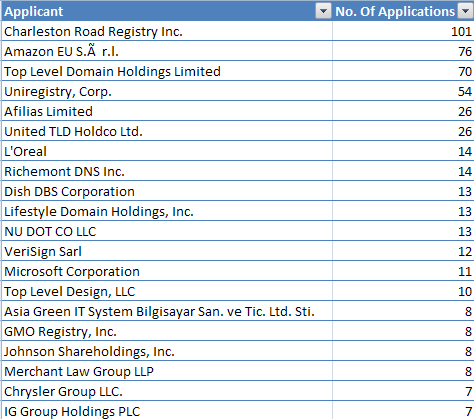Select the Merchant Law Group LLP cell

click(167, 371)
